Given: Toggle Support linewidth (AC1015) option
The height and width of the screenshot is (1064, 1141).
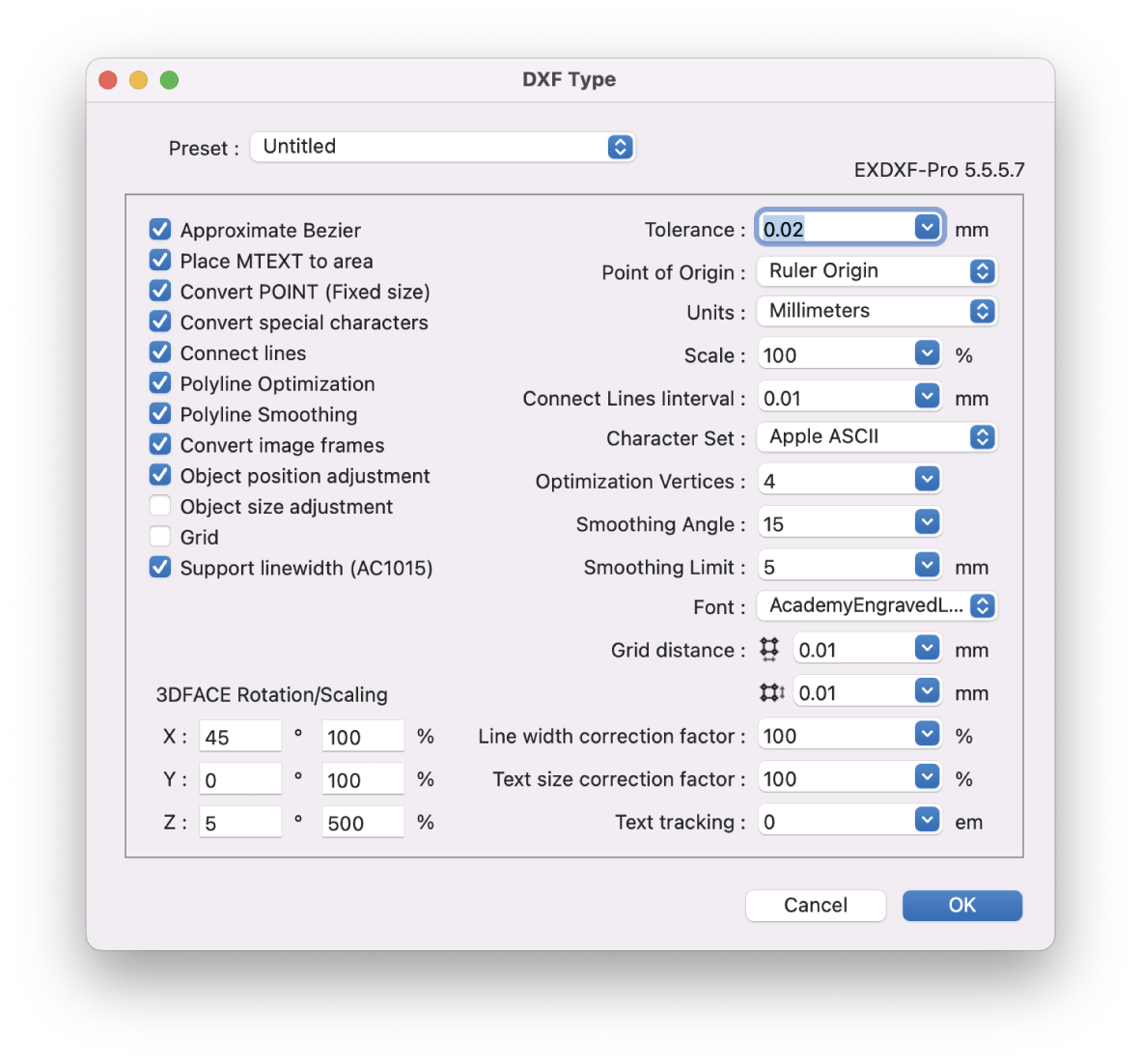Looking at the screenshot, I should click(160, 568).
